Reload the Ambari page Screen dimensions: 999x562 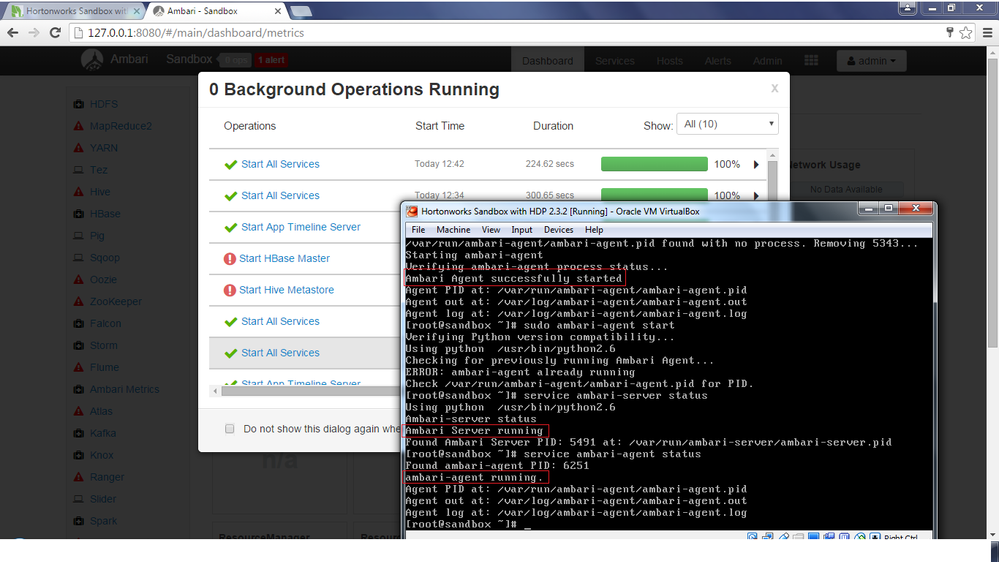click(55, 32)
